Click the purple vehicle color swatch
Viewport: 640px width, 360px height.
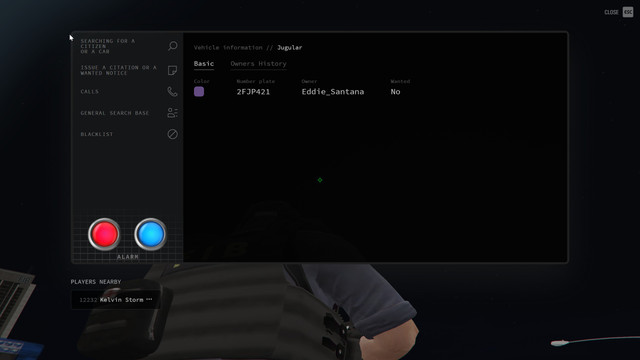click(199, 91)
